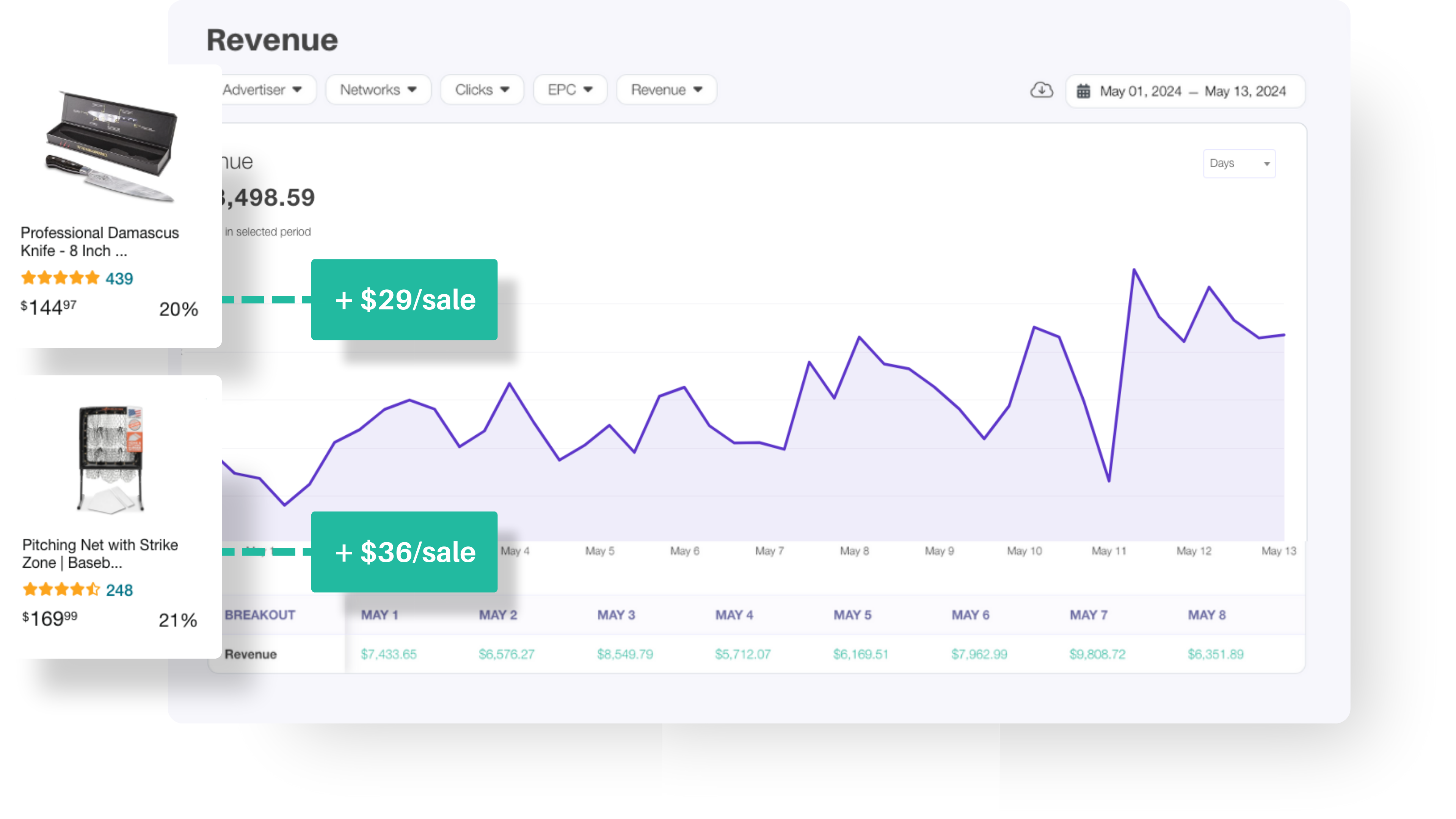The image size is (1456, 819).
Task: Click the 21% commission label
Action: (x=178, y=620)
